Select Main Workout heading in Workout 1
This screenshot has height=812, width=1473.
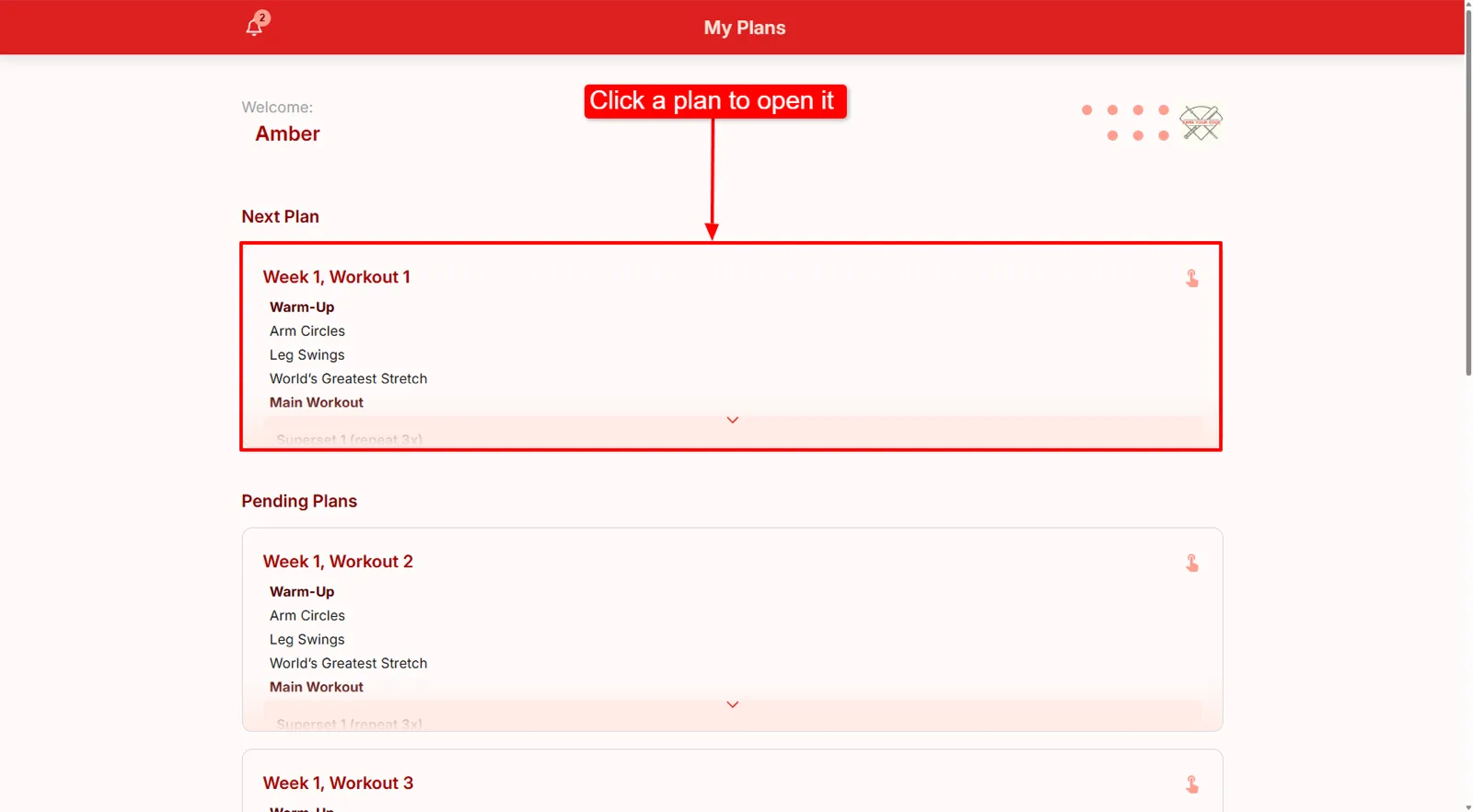(316, 402)
